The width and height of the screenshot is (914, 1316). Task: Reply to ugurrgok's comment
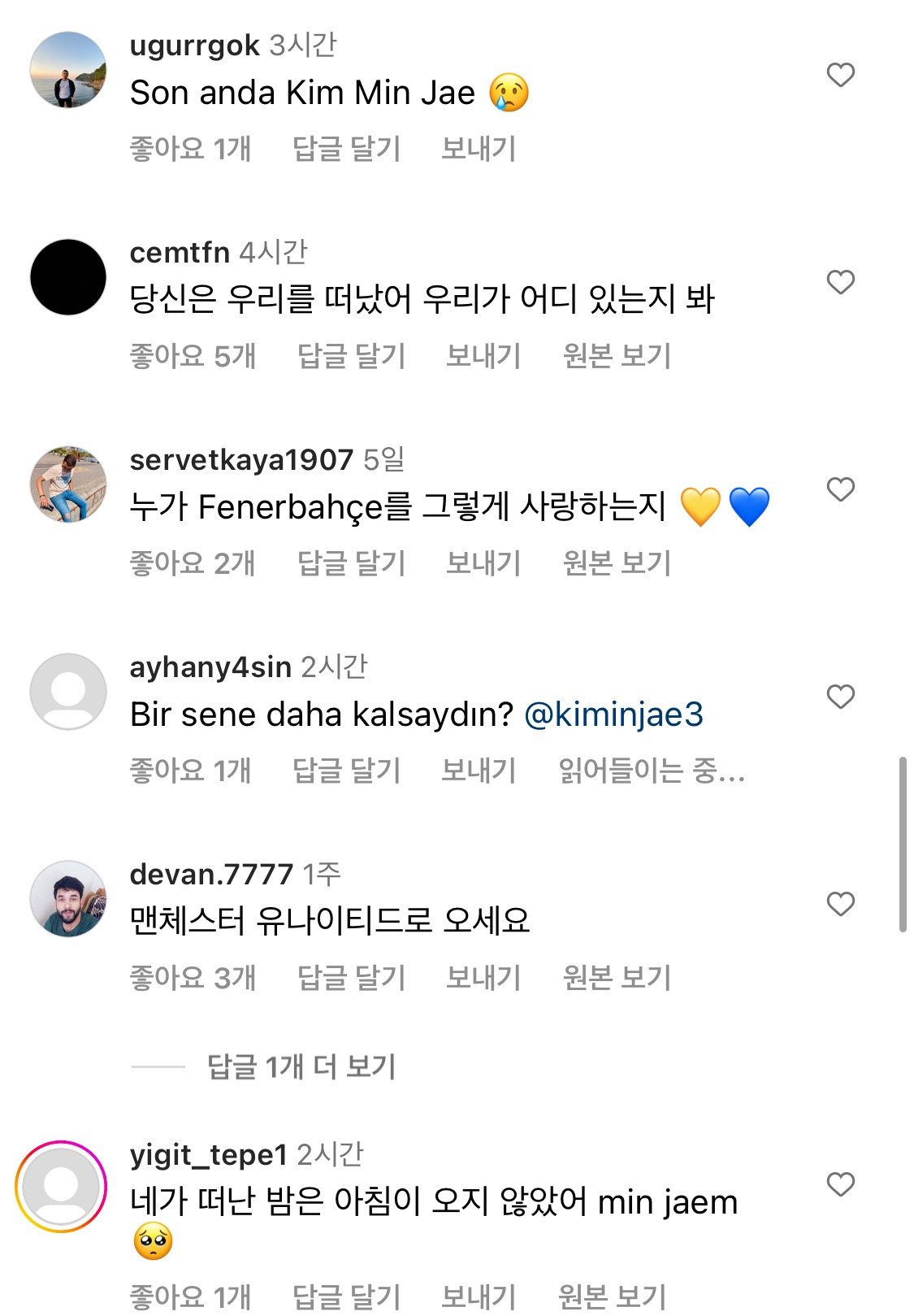click(346, 149)
